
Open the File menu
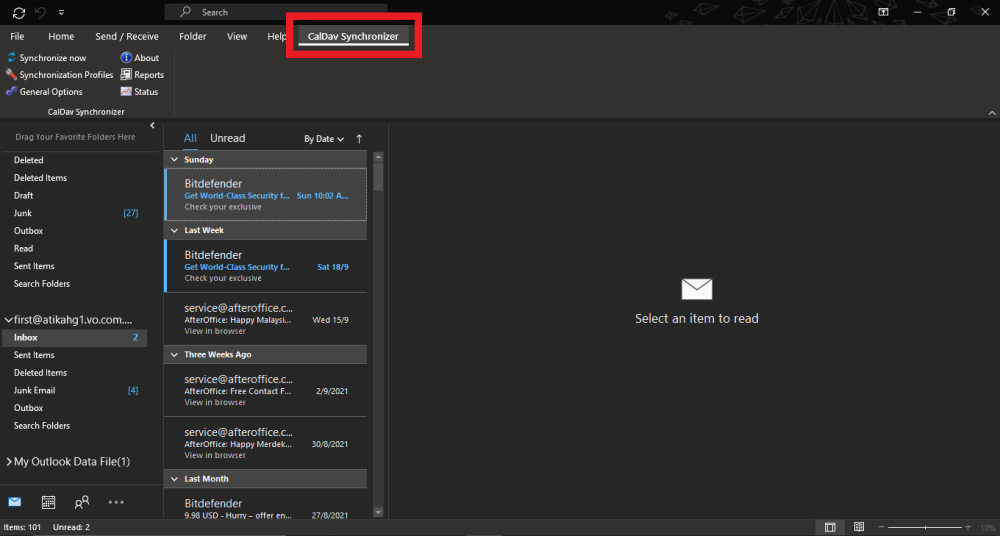pyautogui.click(x=17, y=37)
